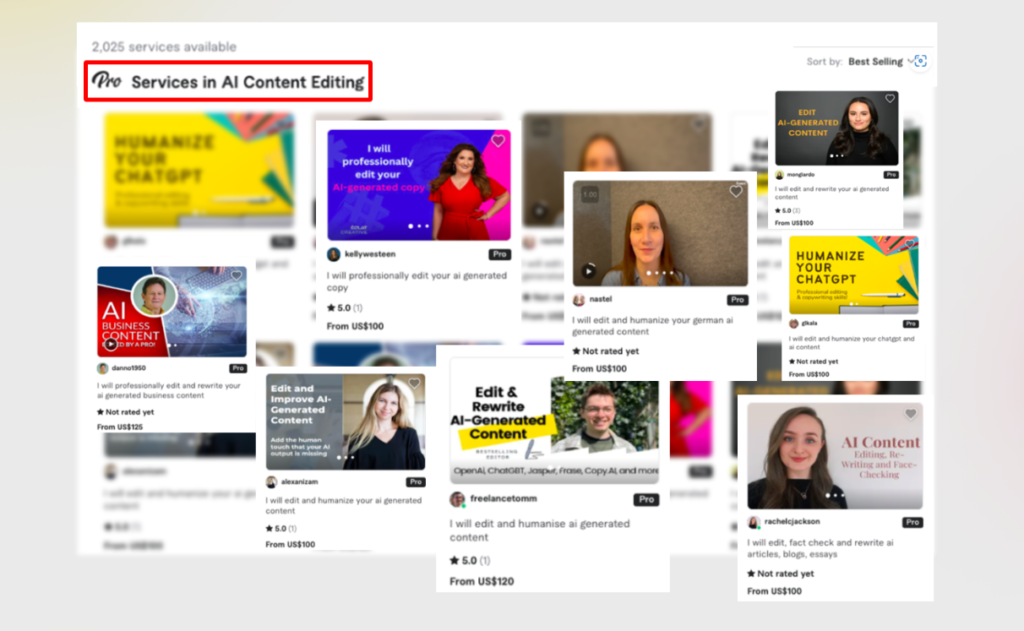Click the scan icon beside the sort menu

coord(921,61)
